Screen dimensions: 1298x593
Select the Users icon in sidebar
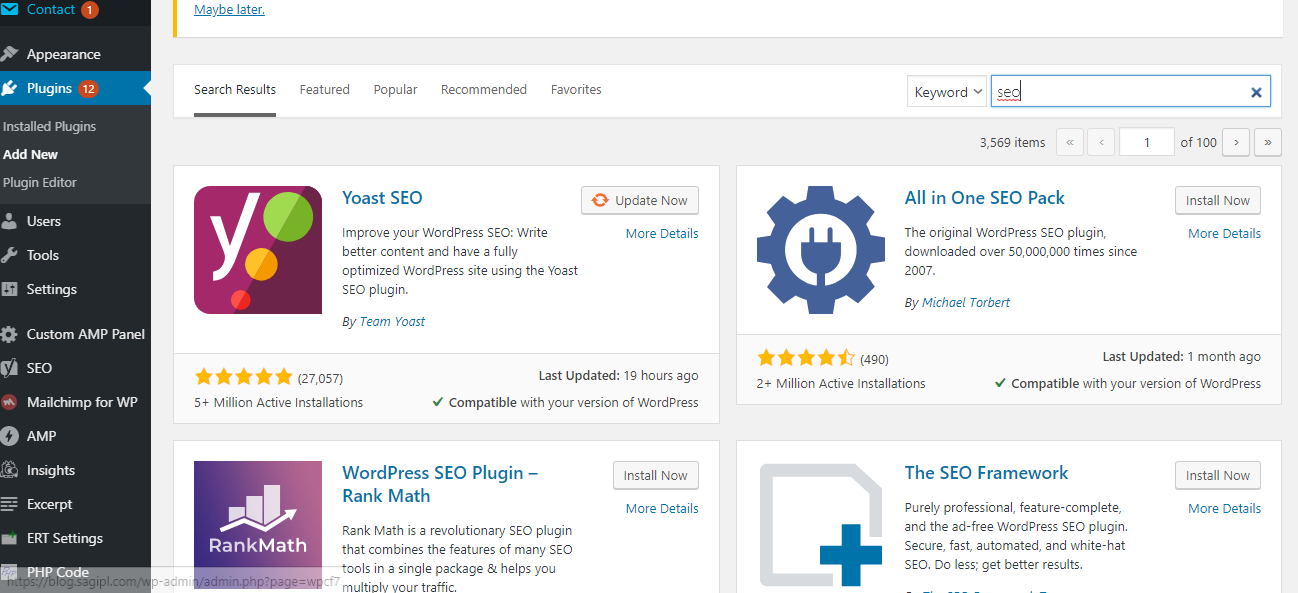tap(14, 220)
